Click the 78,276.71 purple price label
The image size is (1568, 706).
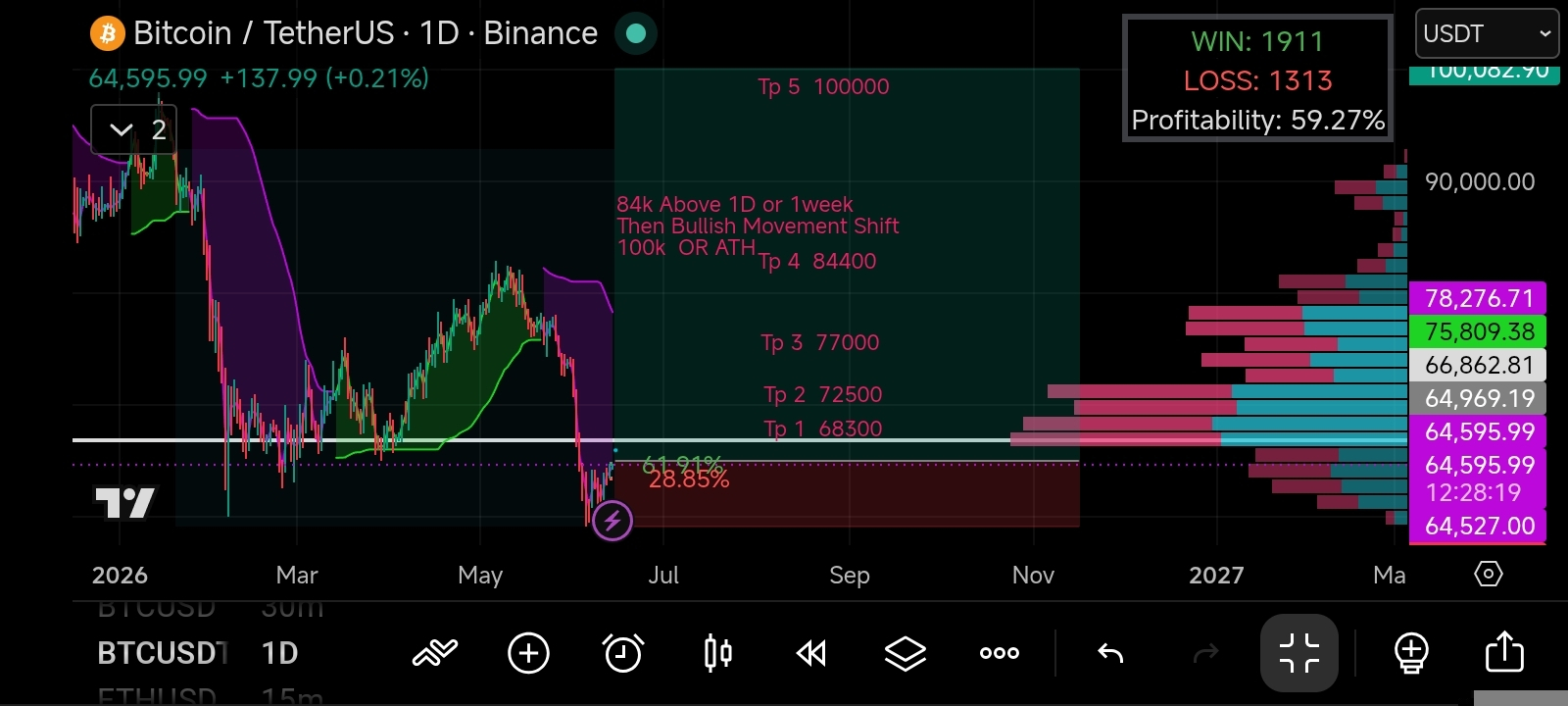coord(1478,298)
